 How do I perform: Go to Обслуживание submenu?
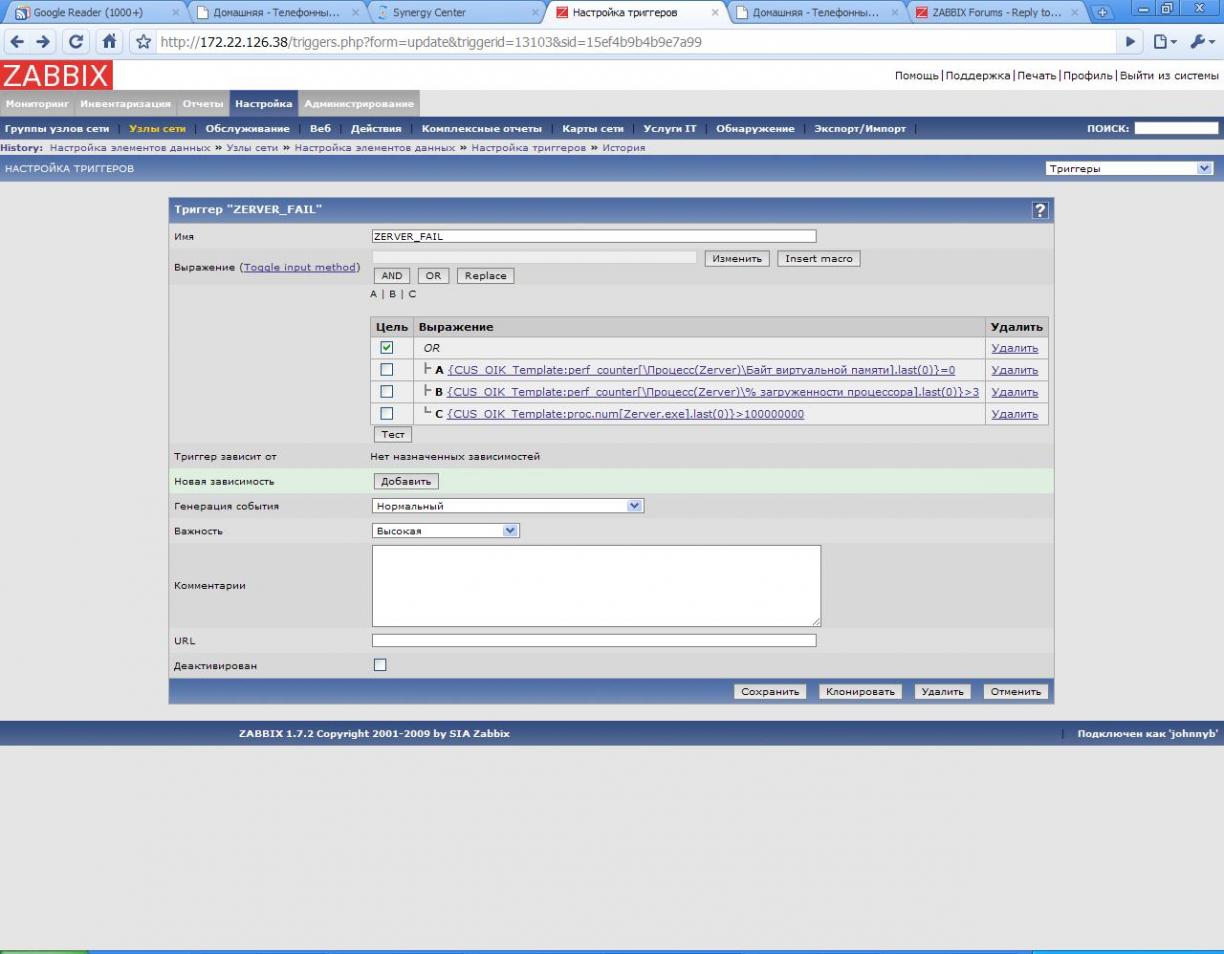click(x=247, y=129)
